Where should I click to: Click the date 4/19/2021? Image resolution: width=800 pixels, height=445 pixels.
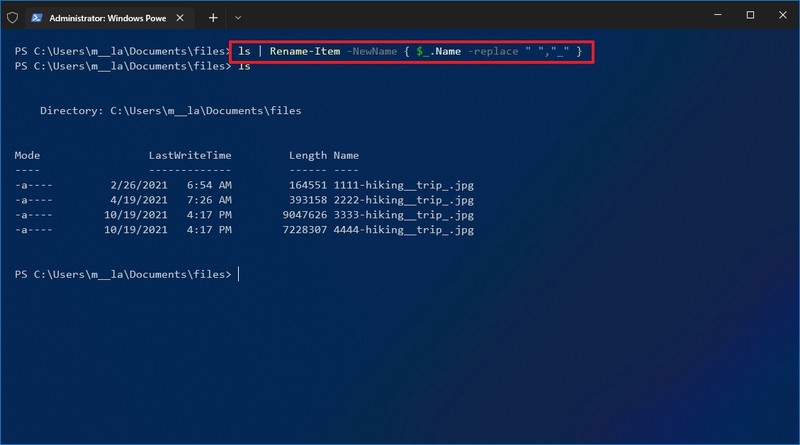pos(139,200)
